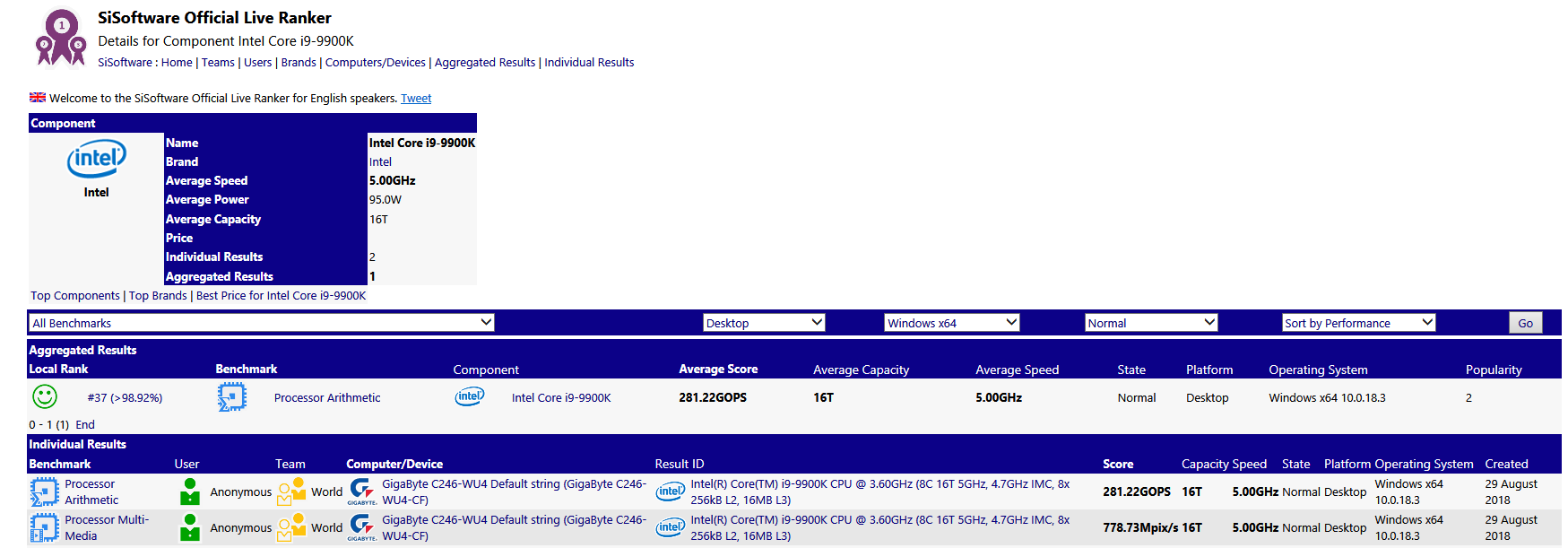Screen dimensions: 1568x548
Task: Open Top Components link
Action: pyautogui.click(x=75, y=296)
